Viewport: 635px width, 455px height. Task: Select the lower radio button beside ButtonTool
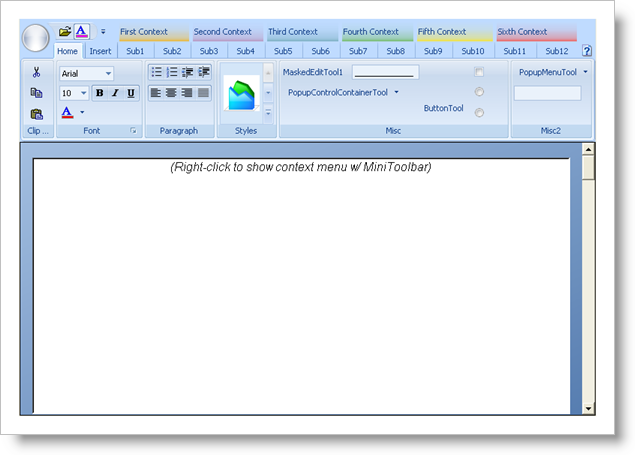(479, 113)
